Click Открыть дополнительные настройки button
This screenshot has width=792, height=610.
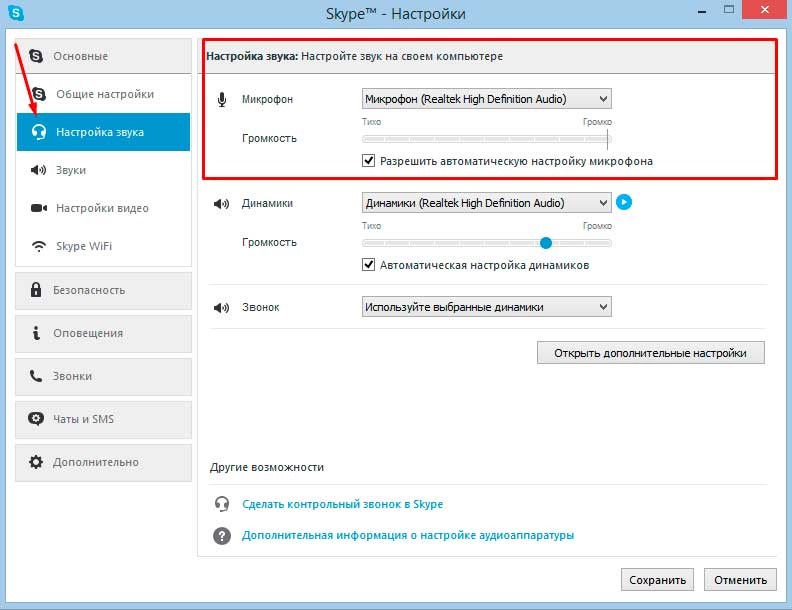click(x=651, y=352)
